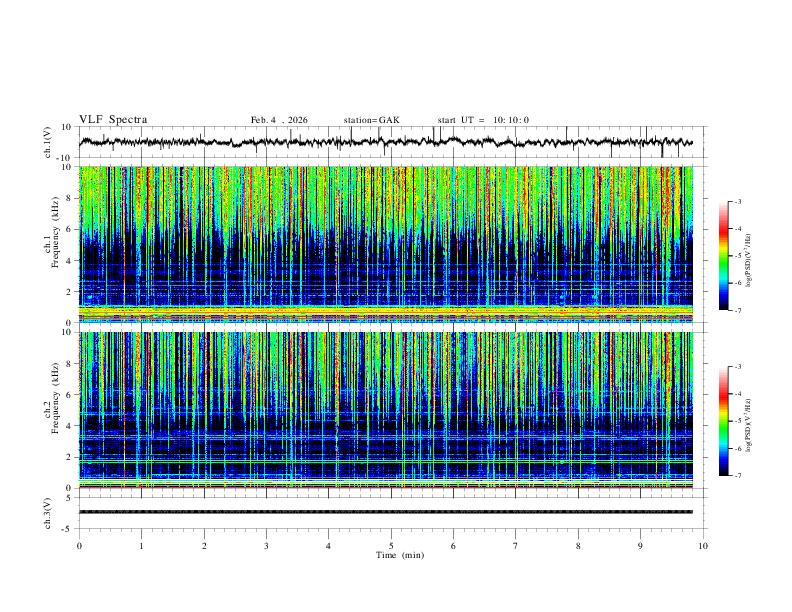Click the "4" kHz tick on the ch.2 frequency axis
792x612 pixels.
(x=69, y=426)
